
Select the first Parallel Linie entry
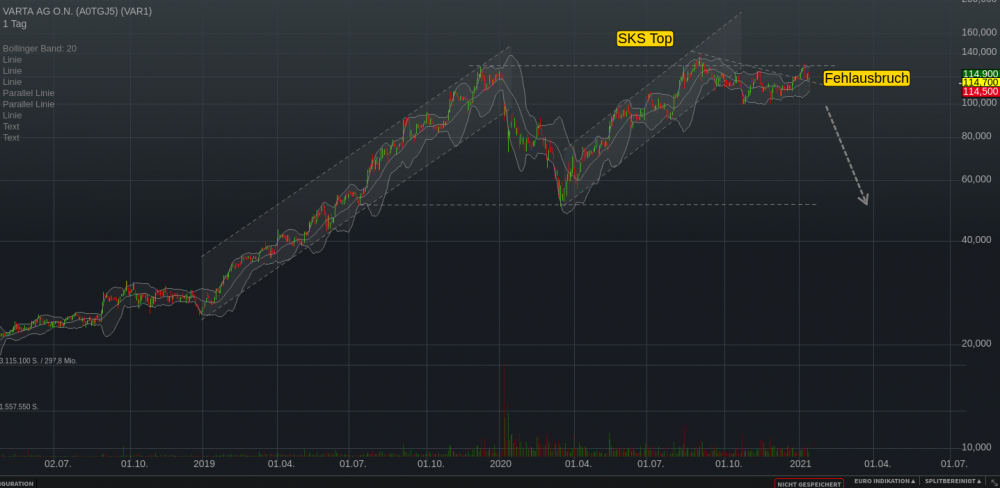(x=29, y=93)
